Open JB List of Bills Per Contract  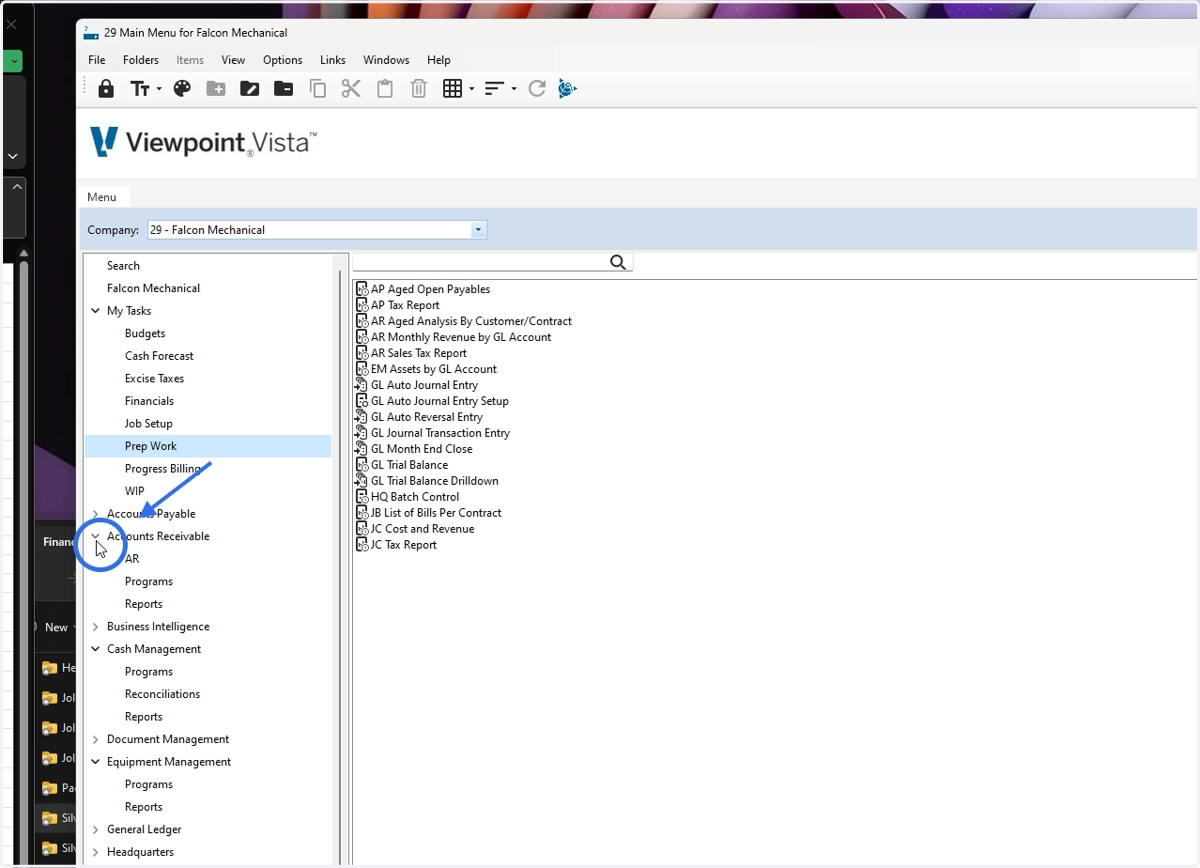436,513
